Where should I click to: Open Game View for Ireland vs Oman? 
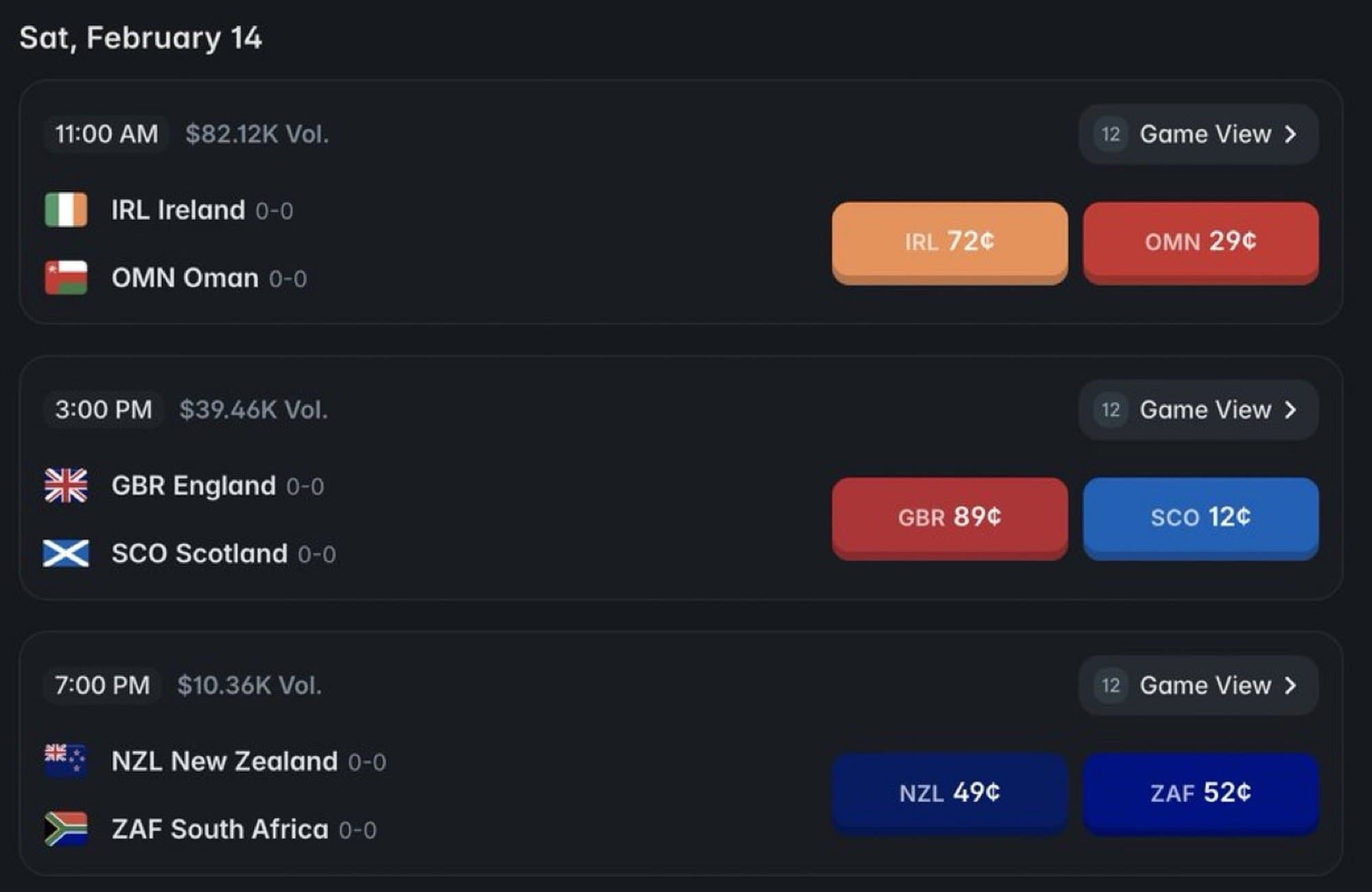[1205, 134]
